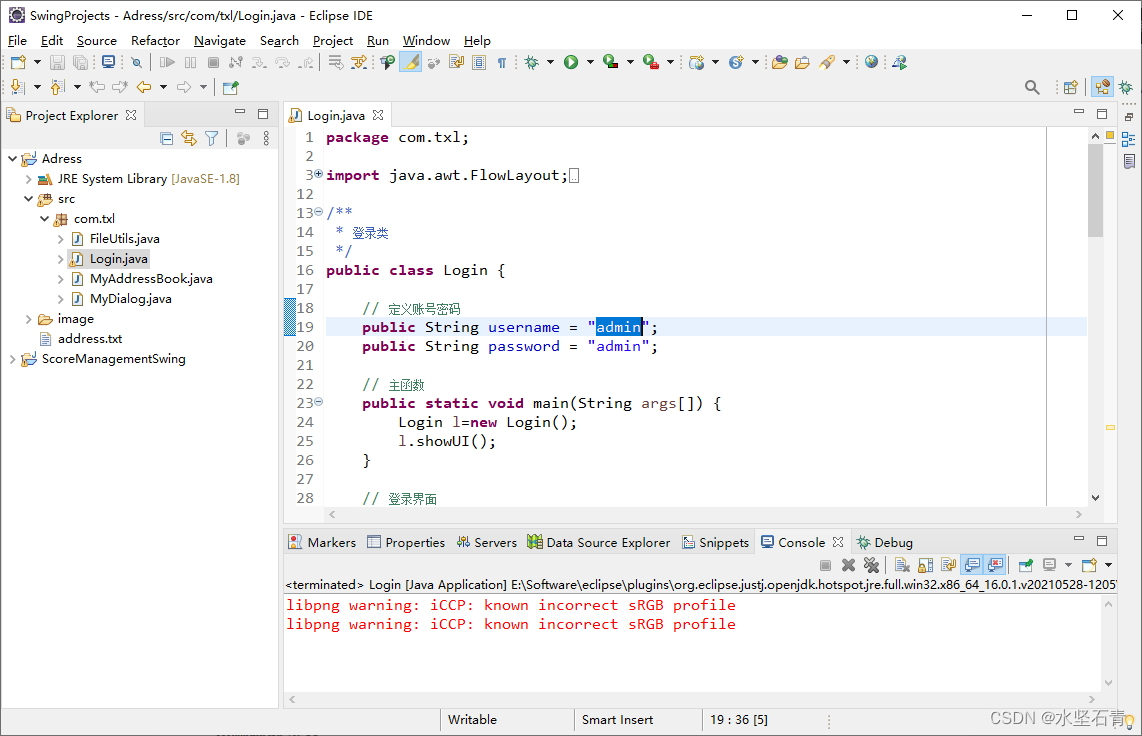The height and width of the screenshot is (736, 1142).
Task: Click Remove All Terminated Launches in Console toolbar
Action: pyautogui.click(x=871, y=565)
